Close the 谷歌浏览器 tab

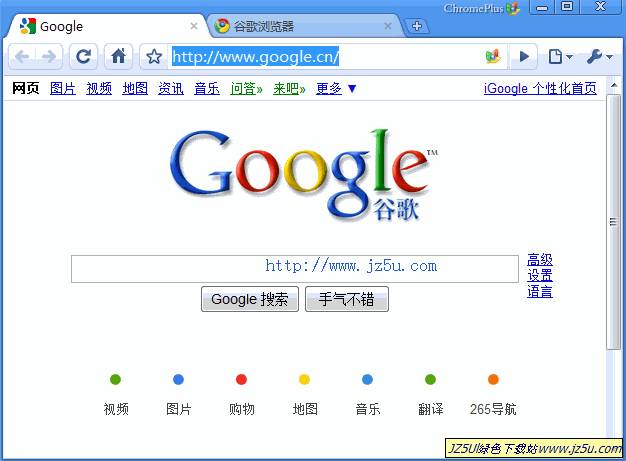click(388, 26)
